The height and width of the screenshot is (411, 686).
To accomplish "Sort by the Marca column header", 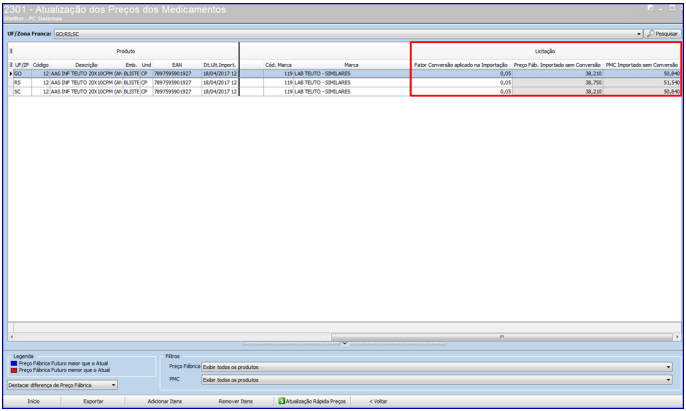I will (x=351, y=65).
